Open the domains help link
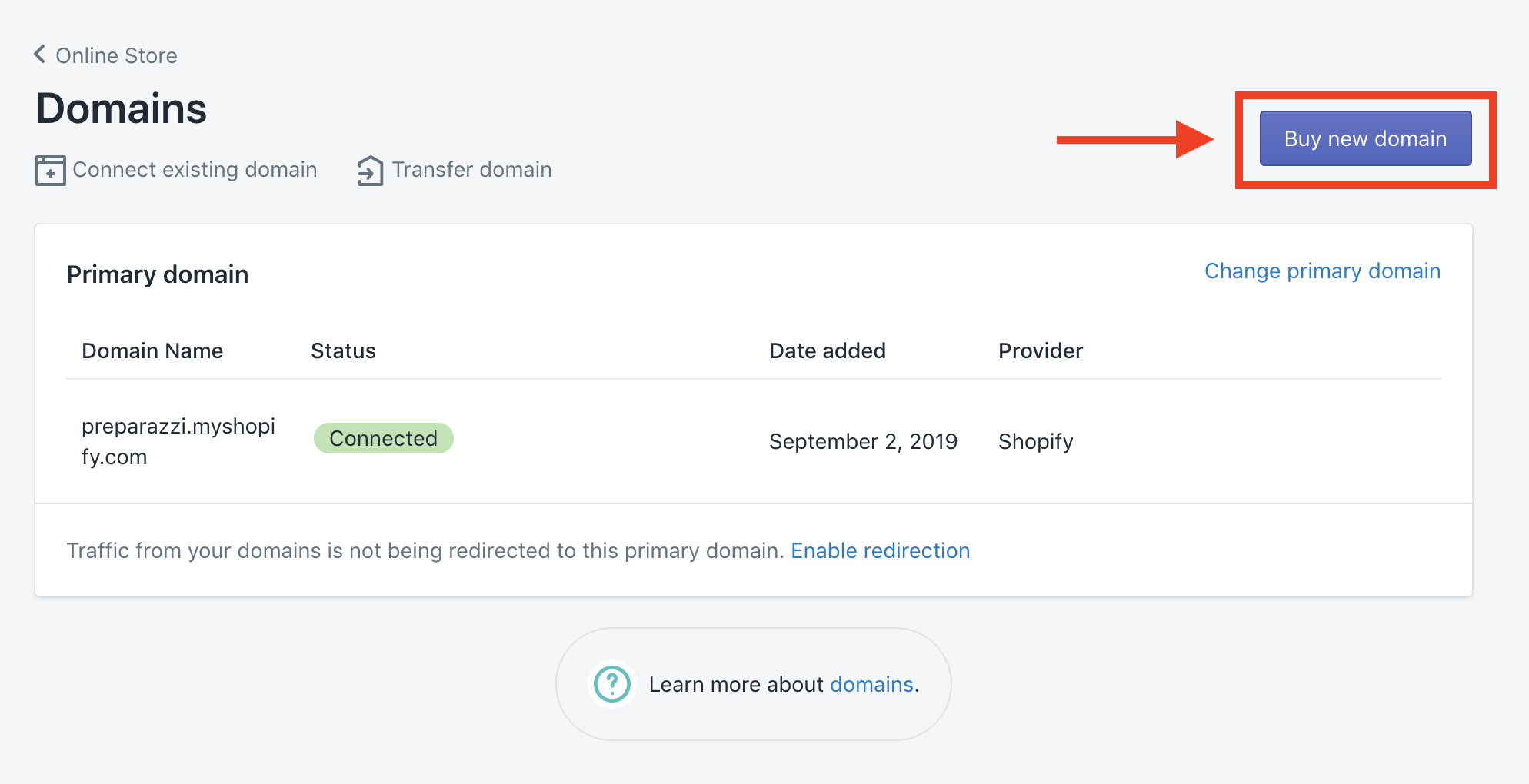Screen dimensions: 1529x784 (871, 684)
